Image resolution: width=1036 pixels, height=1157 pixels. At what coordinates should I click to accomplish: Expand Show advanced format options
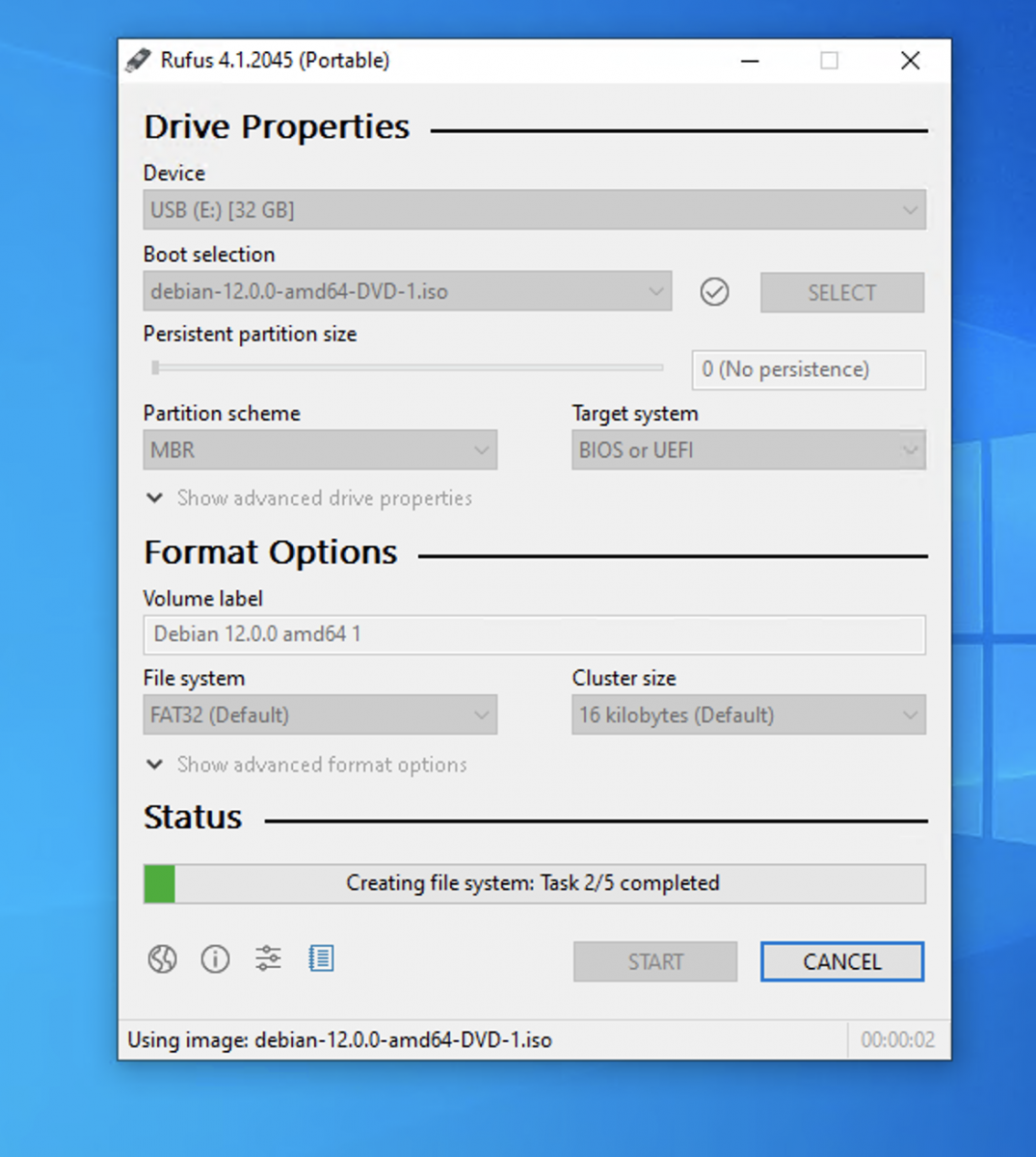306,765
